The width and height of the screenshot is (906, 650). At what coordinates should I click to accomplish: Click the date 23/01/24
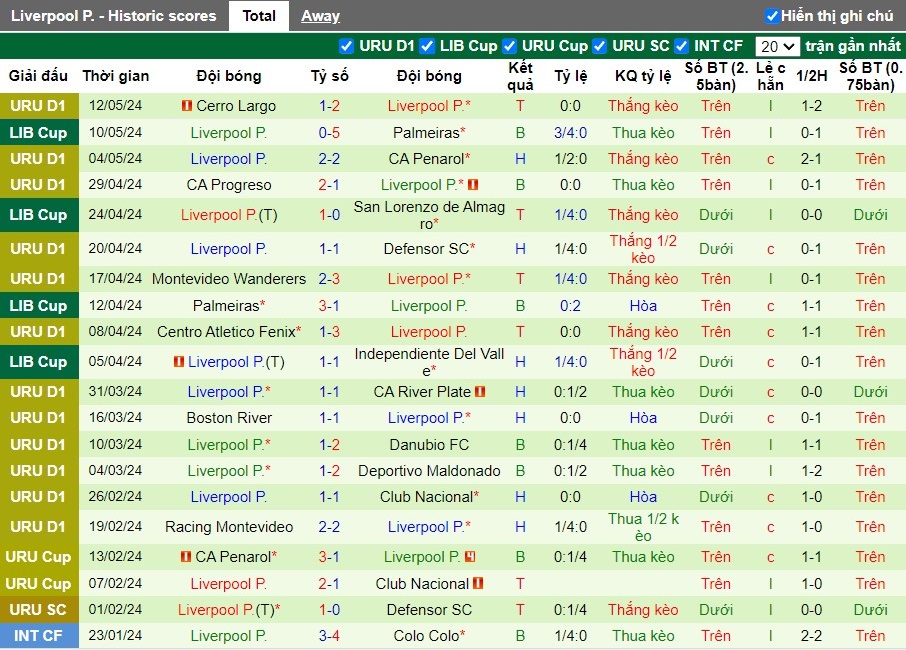click(116, 636)
